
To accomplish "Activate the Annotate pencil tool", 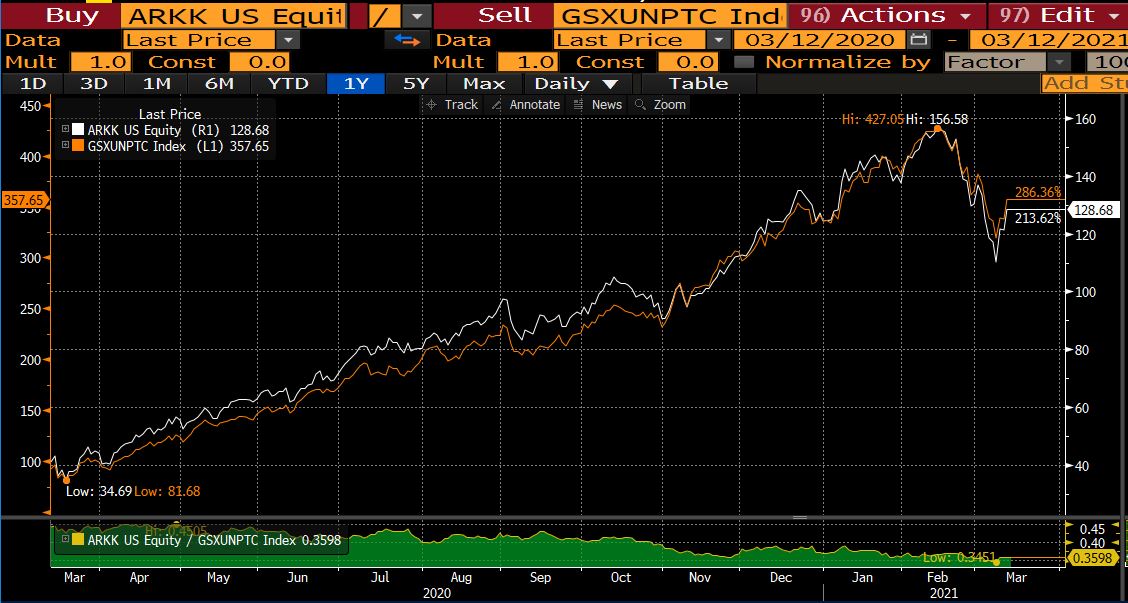I will point(525,105).
